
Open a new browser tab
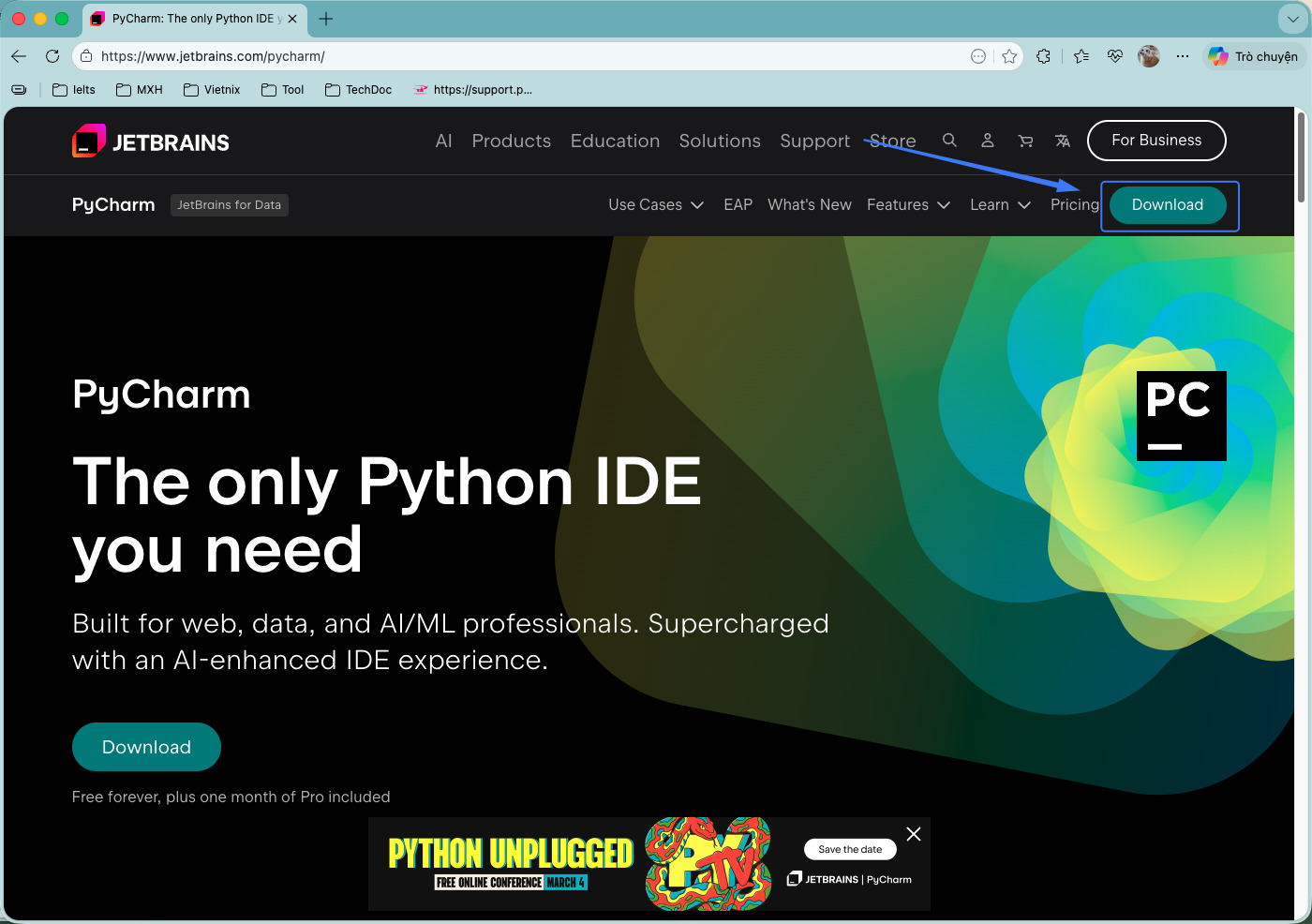coord(326,19)
